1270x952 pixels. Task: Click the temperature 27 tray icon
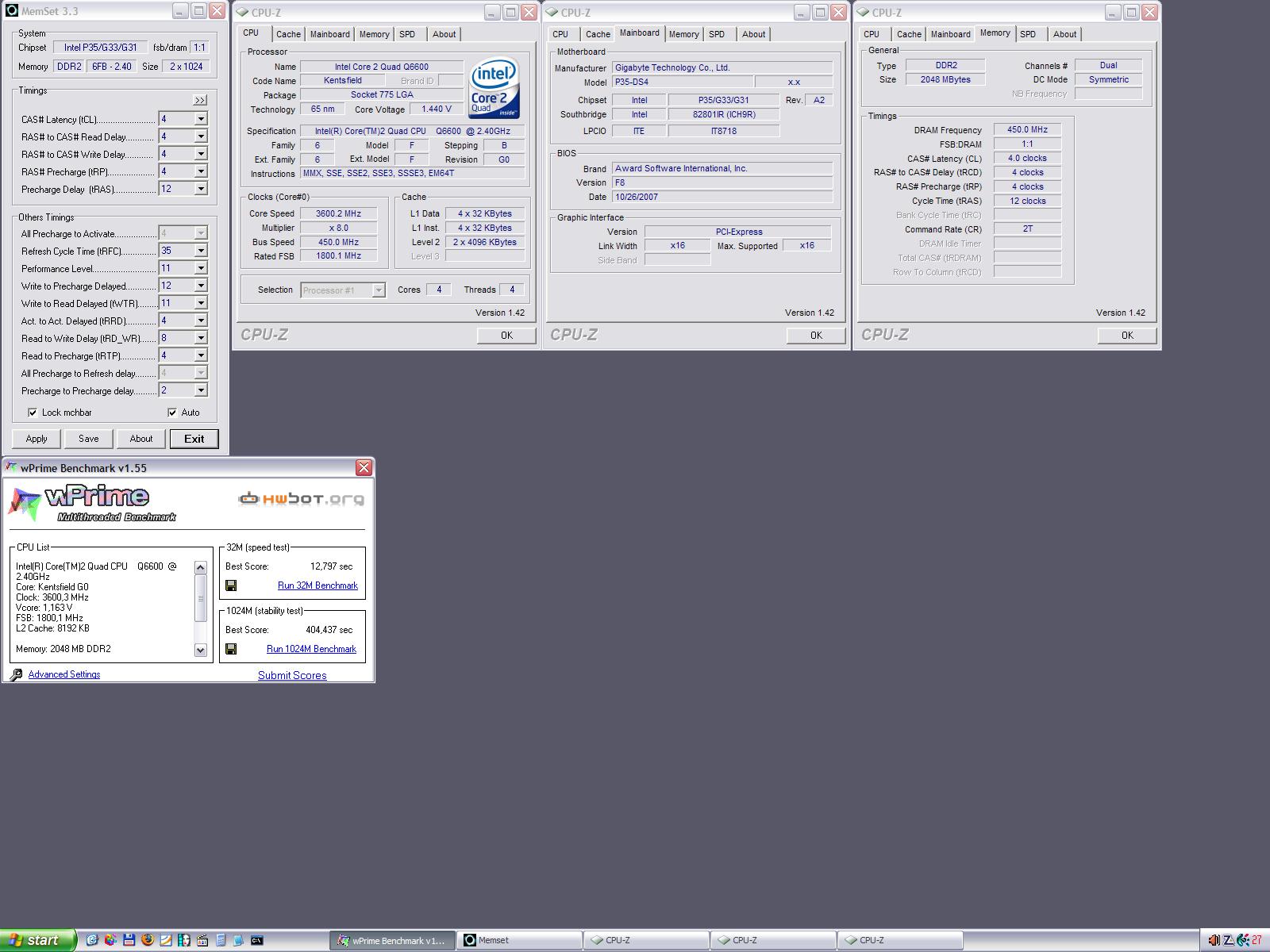(x=1257, y=940)
